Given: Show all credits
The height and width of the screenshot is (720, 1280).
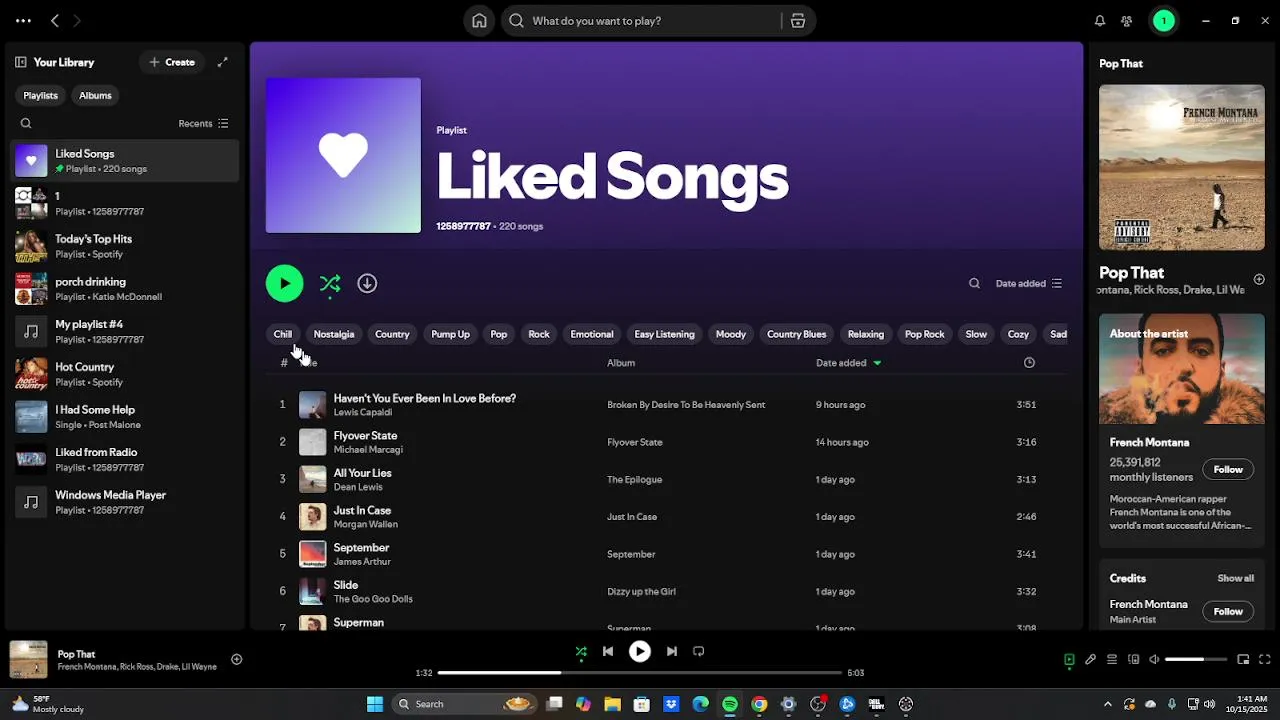Looking at the screenshot, I should click(x=1235, y=579).
